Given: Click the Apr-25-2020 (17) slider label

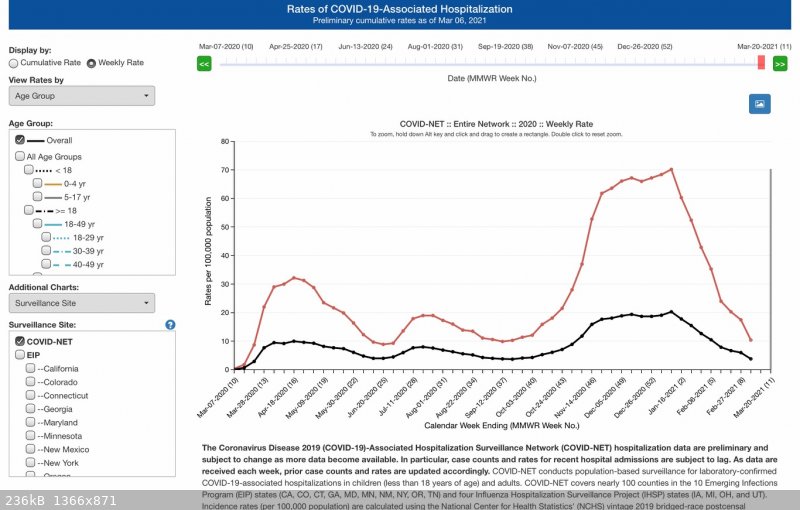Looking at the screenshot, I should 296,46.
